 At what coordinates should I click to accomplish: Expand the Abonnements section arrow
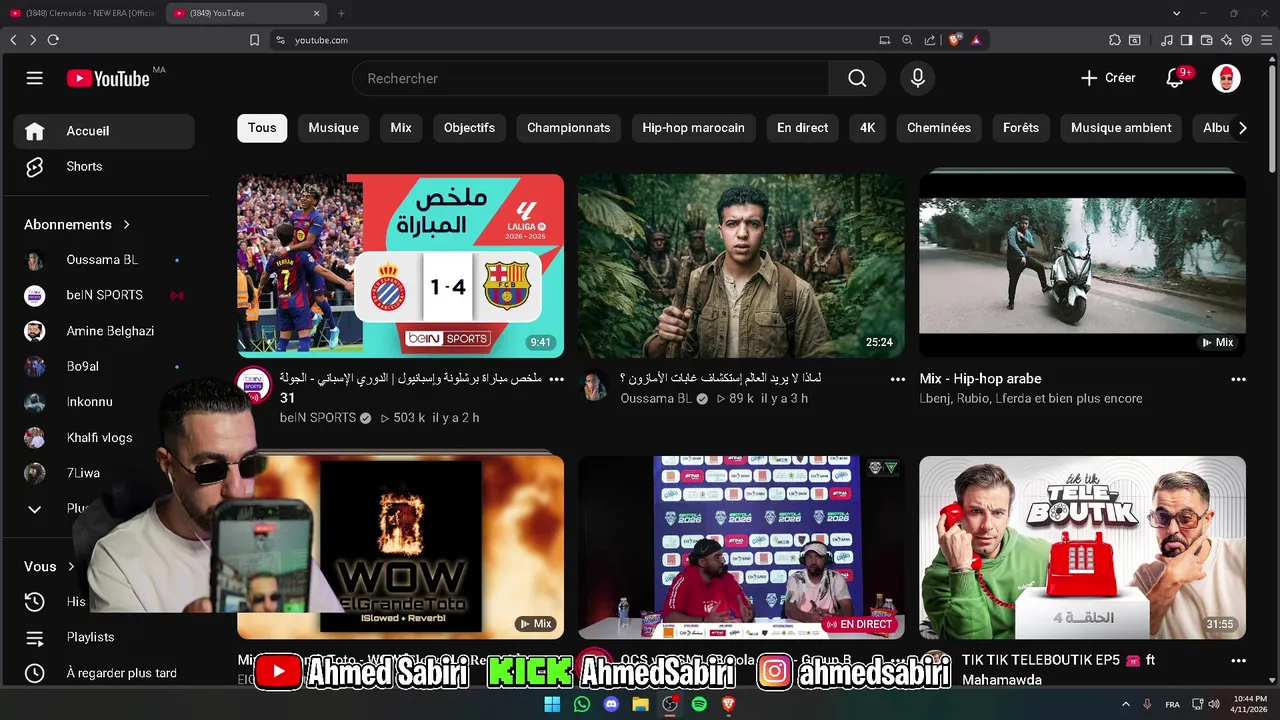126,225
